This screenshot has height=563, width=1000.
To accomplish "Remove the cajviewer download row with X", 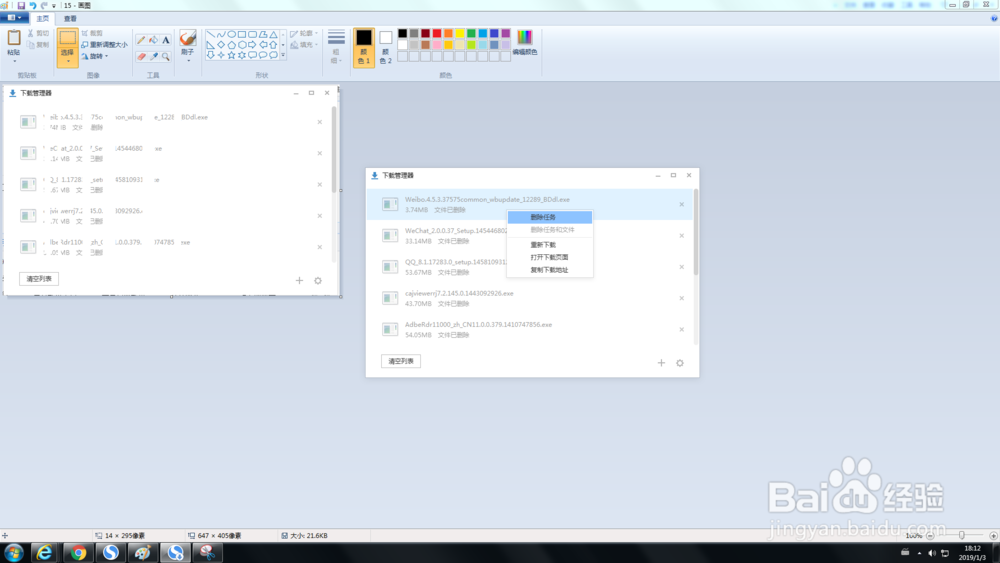I will pos(682,298).
